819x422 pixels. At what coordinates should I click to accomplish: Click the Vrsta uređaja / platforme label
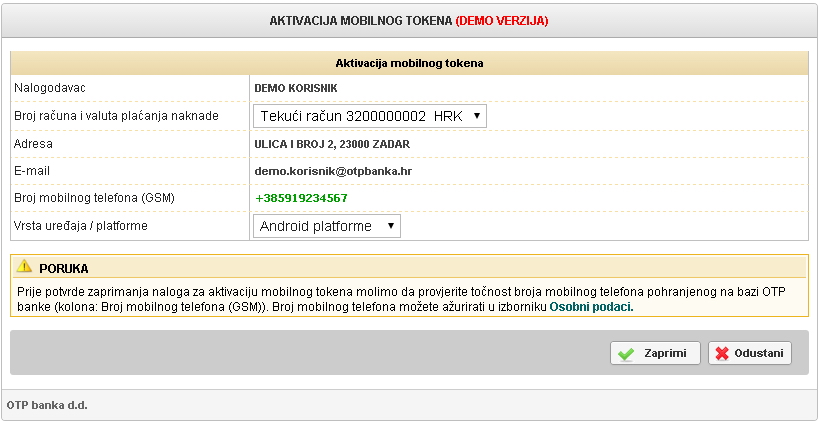click(81, 226)
